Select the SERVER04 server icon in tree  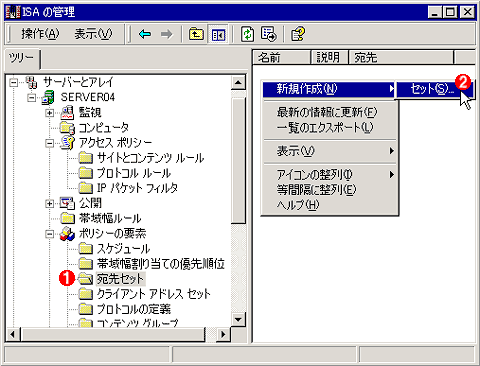coord(48,97)
